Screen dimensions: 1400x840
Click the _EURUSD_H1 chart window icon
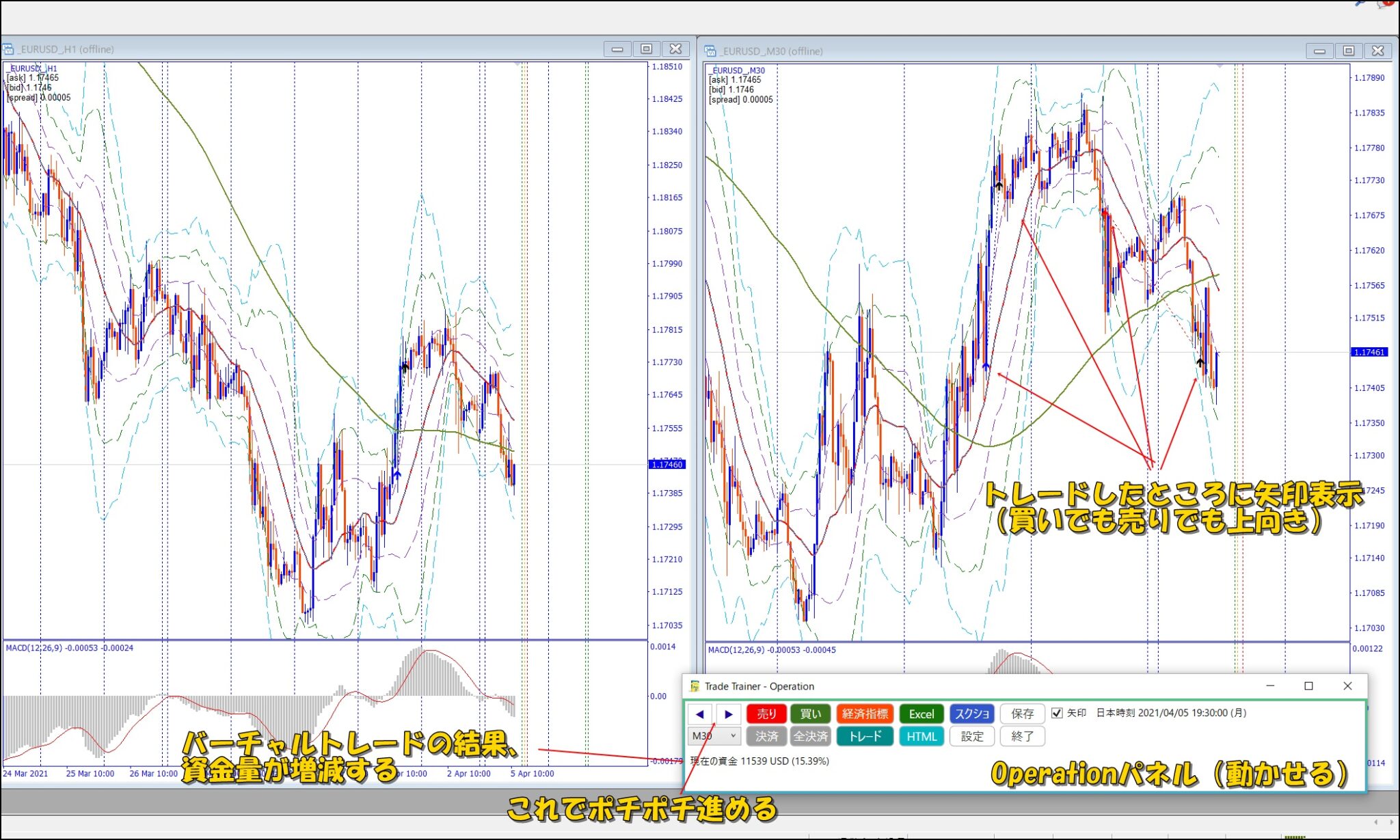pyautogui.click(x=8, y=49)
